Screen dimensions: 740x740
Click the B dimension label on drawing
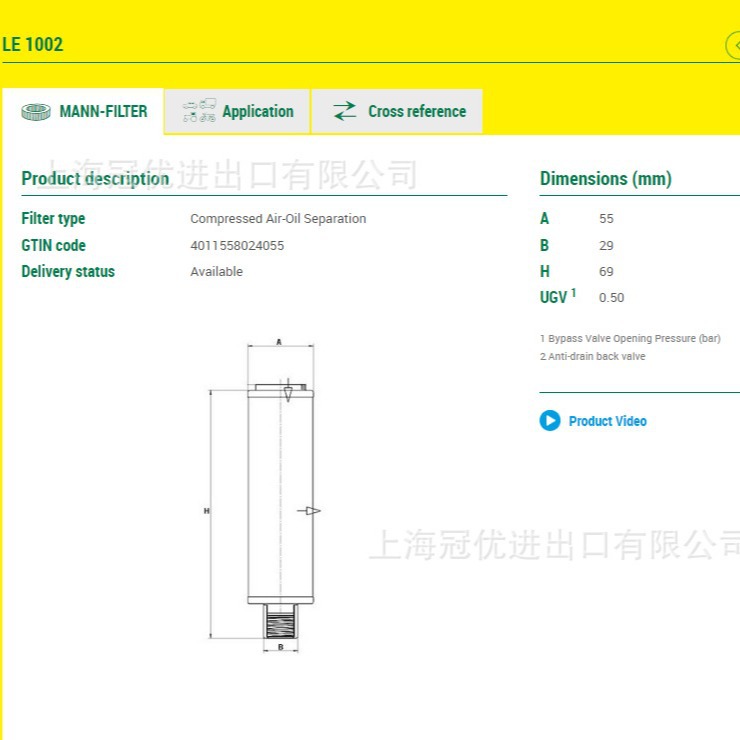point(281,647)
